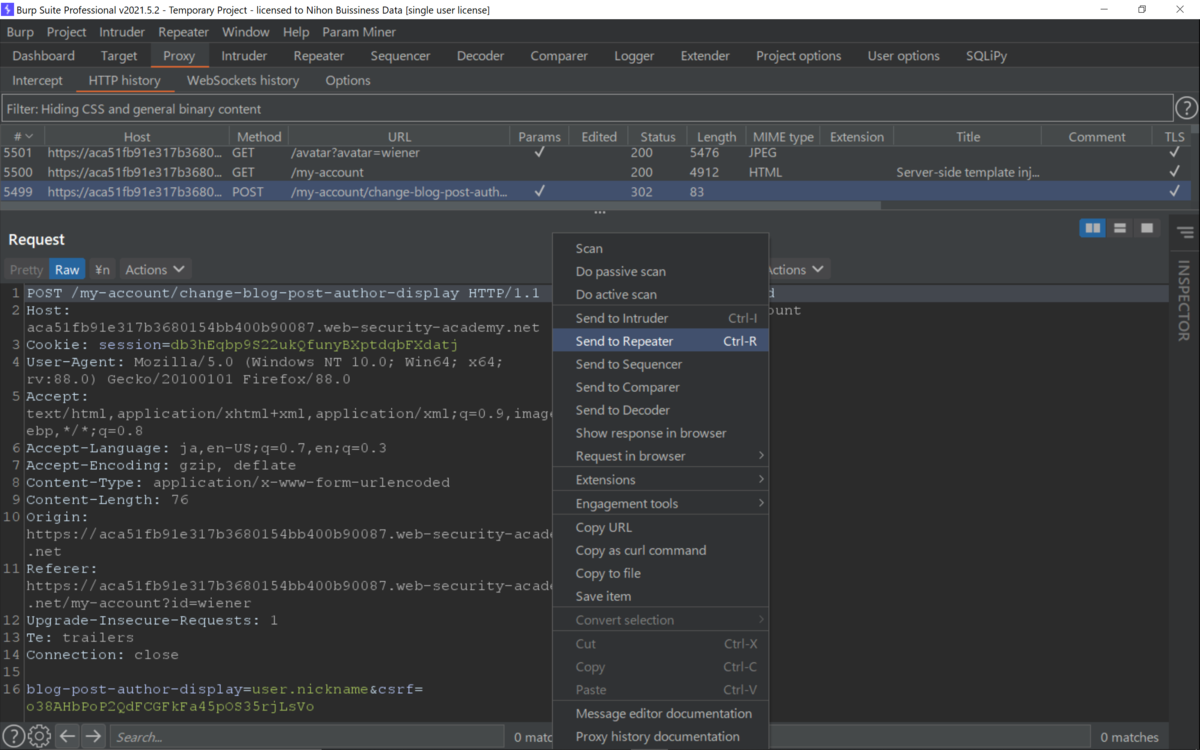The width and height of the screenshot is (1200, 750).
Task: Open Proxy history documentation
Action: click(660, 736)
